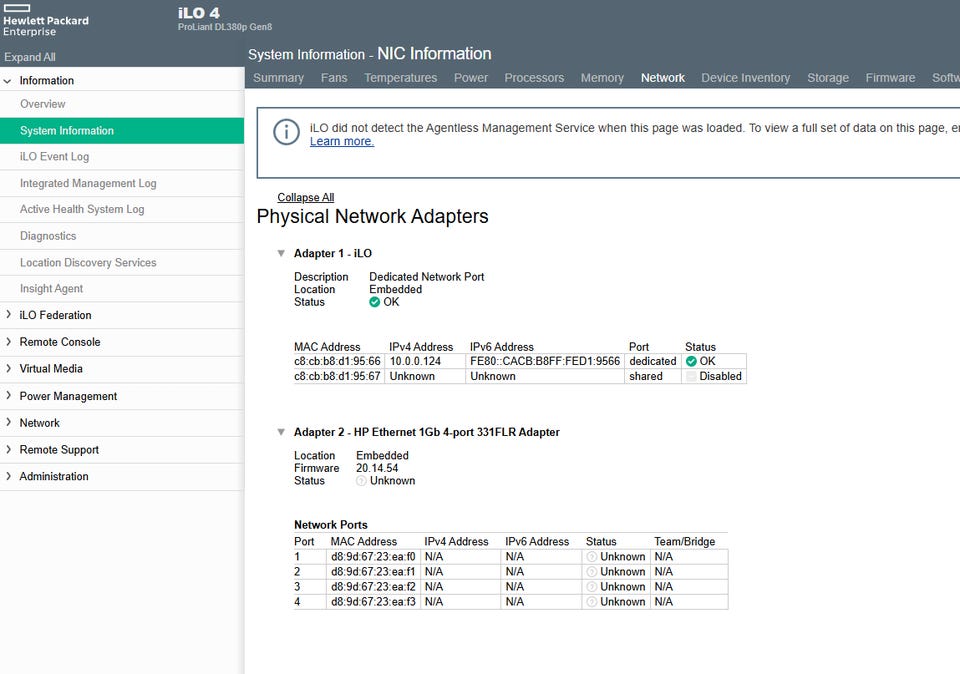Open the Device Inventory tab
Viewport: 960px width, 674px height.
click(x=745, y=78)
